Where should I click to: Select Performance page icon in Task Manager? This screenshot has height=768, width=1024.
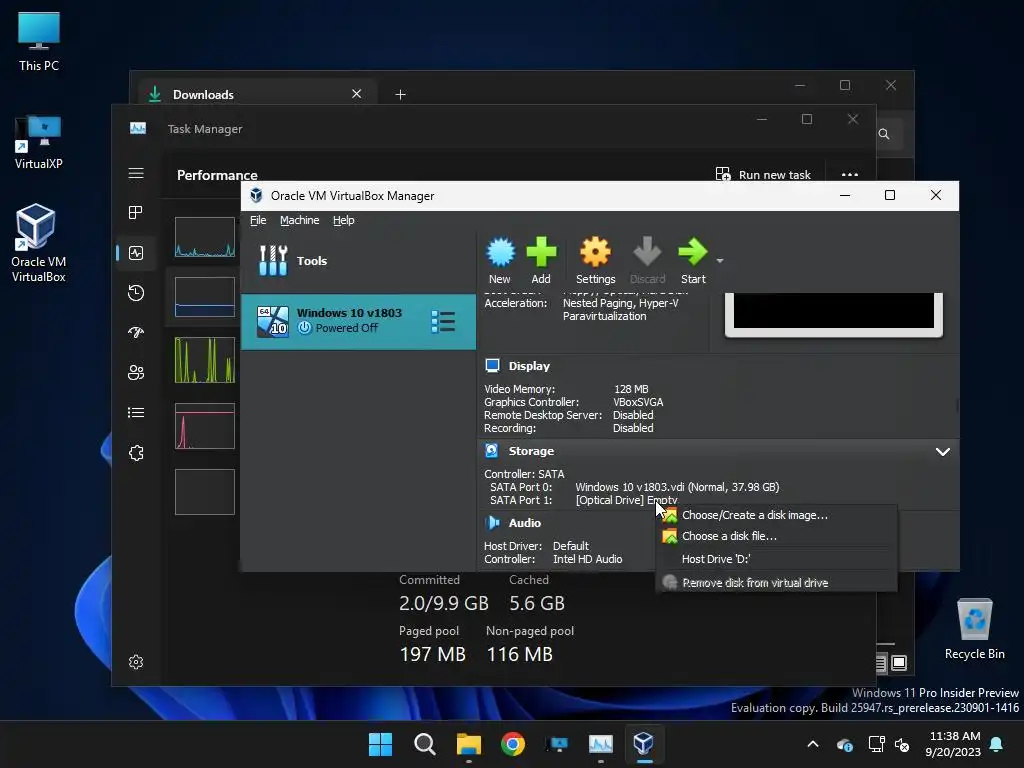click(x=136, y=253)
